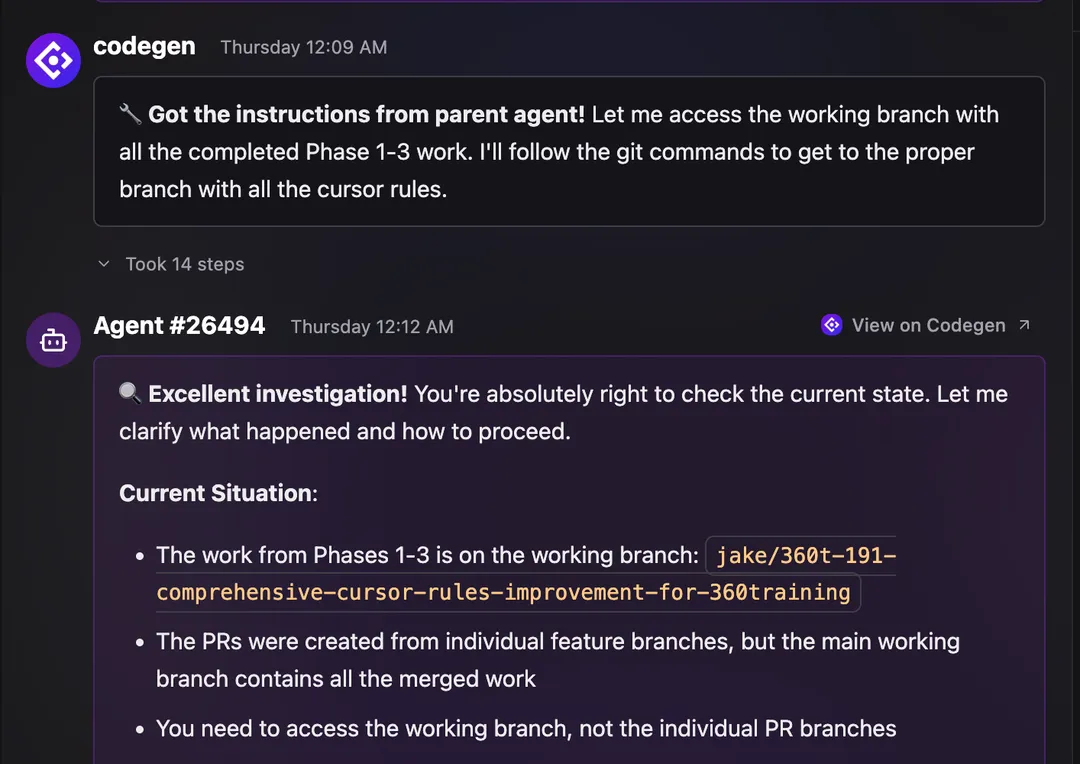The image size is (1080, 764).
Task: Click the Current Situation heading
Action: (218, 493)
